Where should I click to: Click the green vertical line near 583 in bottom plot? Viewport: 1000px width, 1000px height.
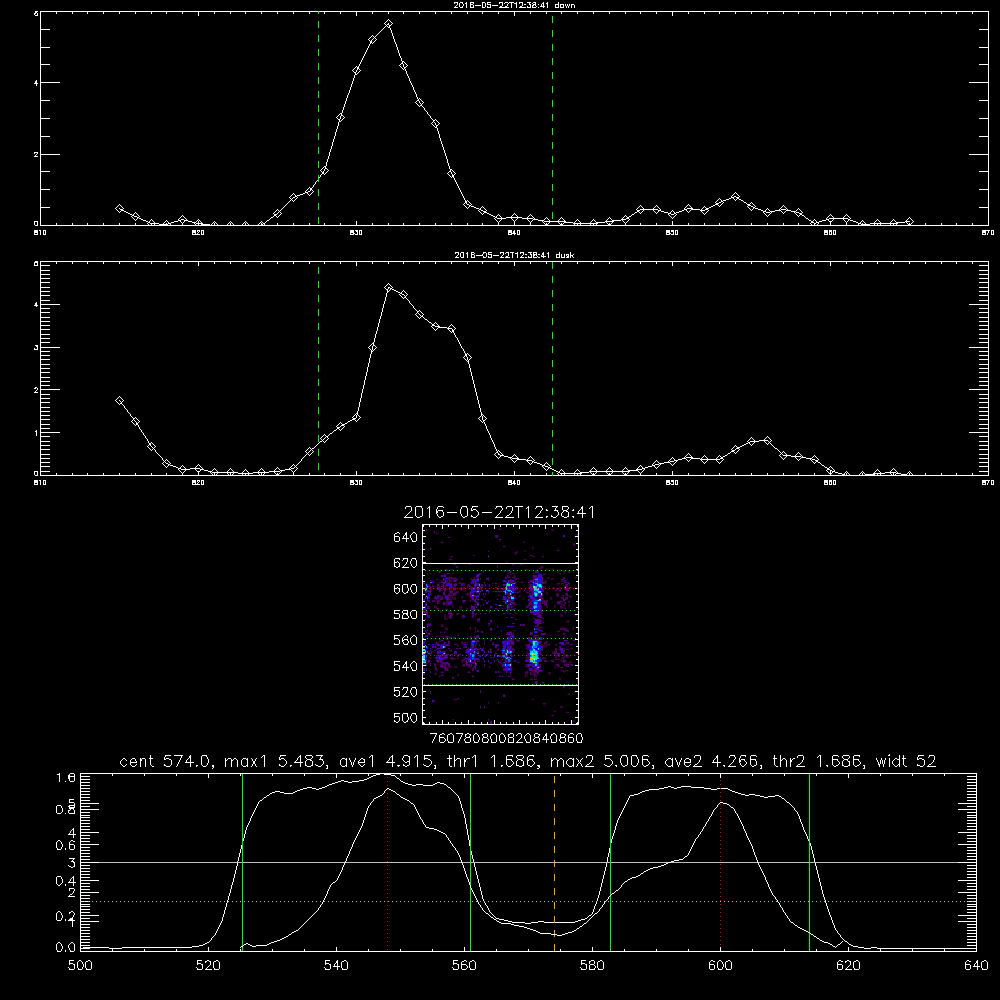(x=610, y=862)
